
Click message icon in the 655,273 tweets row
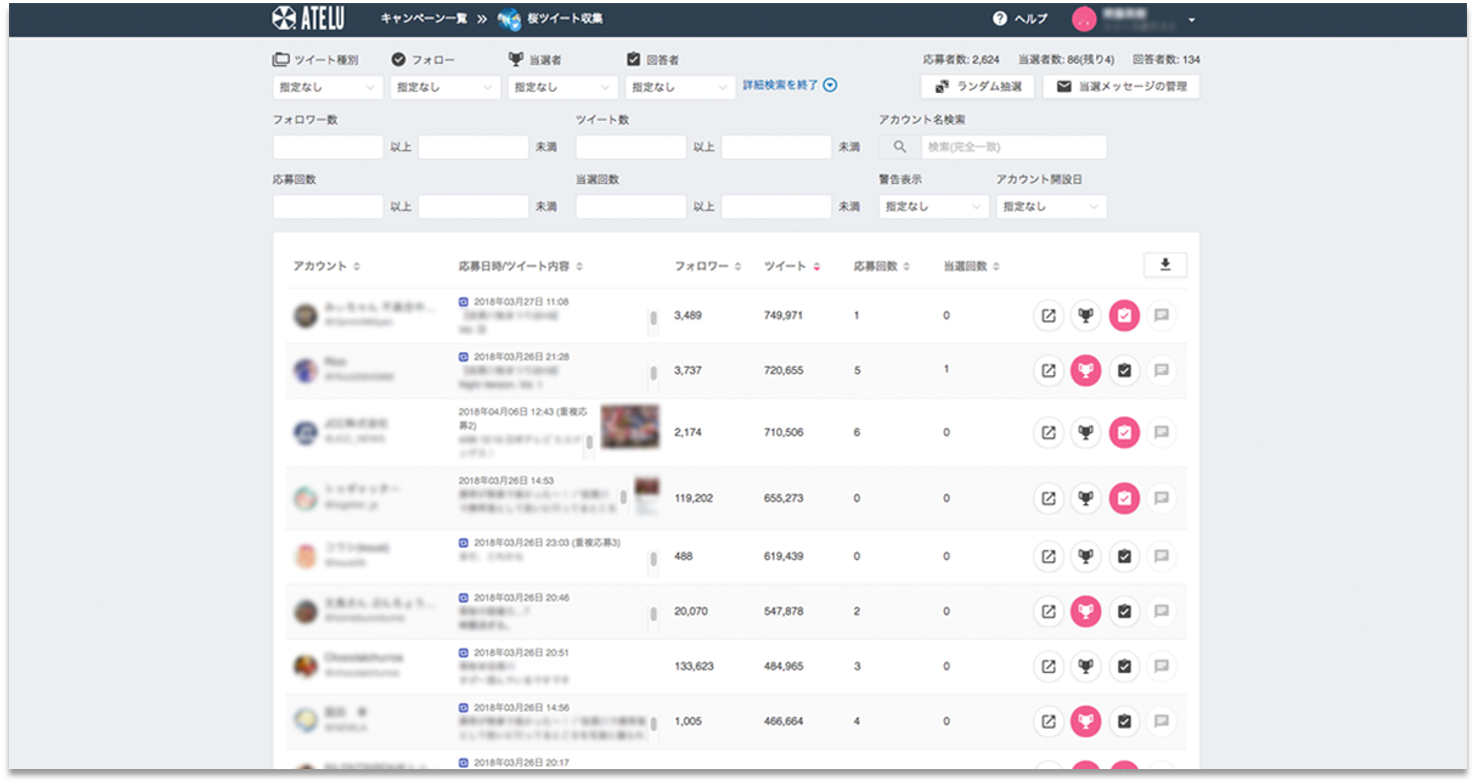click(x=1162, y=497)
